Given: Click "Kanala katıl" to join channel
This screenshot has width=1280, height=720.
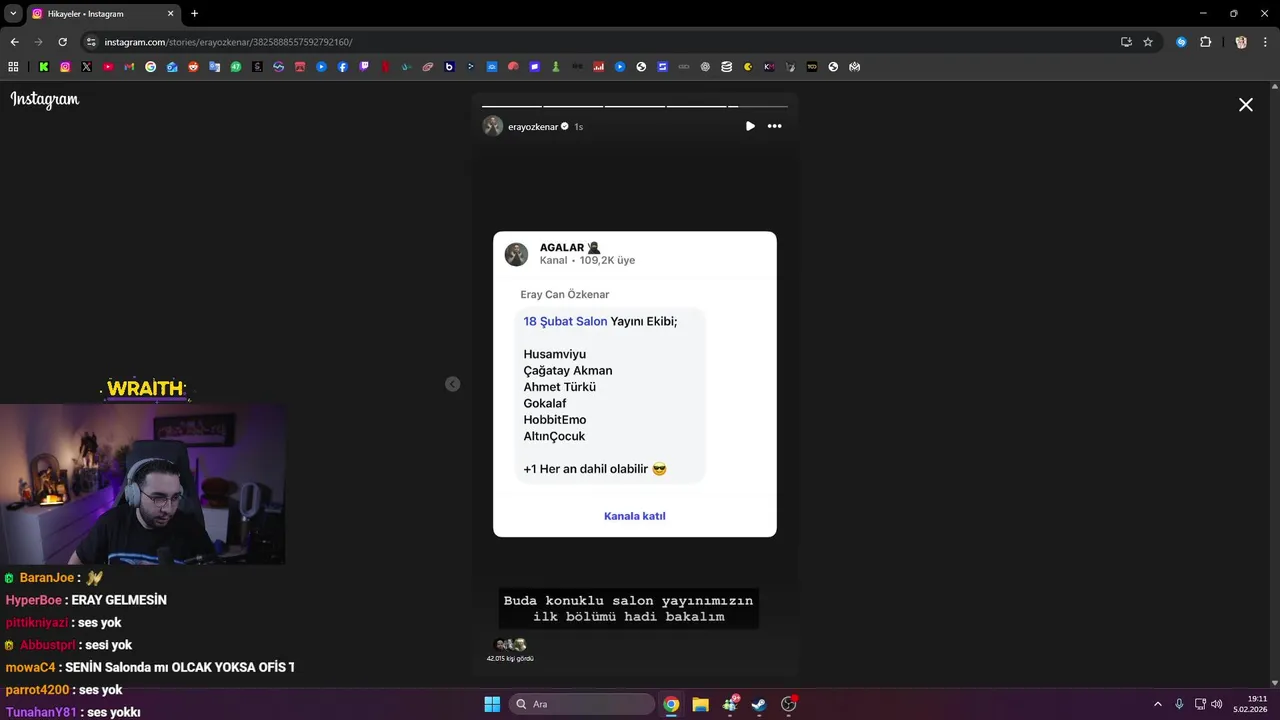Looking at the screenshot, I should coord(635,516).
